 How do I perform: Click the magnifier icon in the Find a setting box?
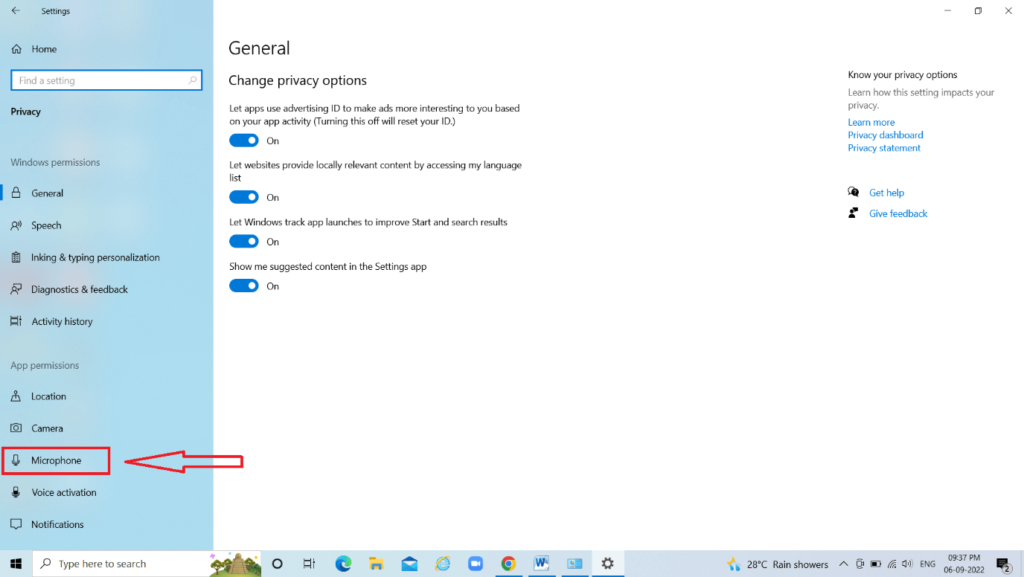192,80
